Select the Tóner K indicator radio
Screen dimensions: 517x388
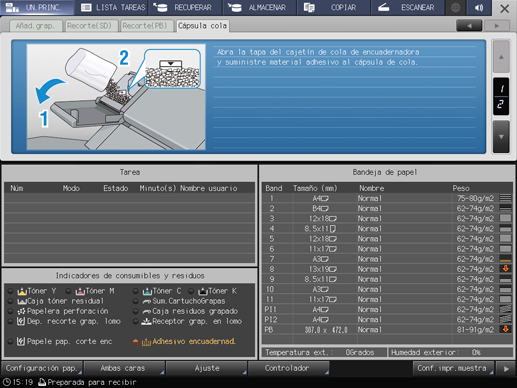coord(191,291)
